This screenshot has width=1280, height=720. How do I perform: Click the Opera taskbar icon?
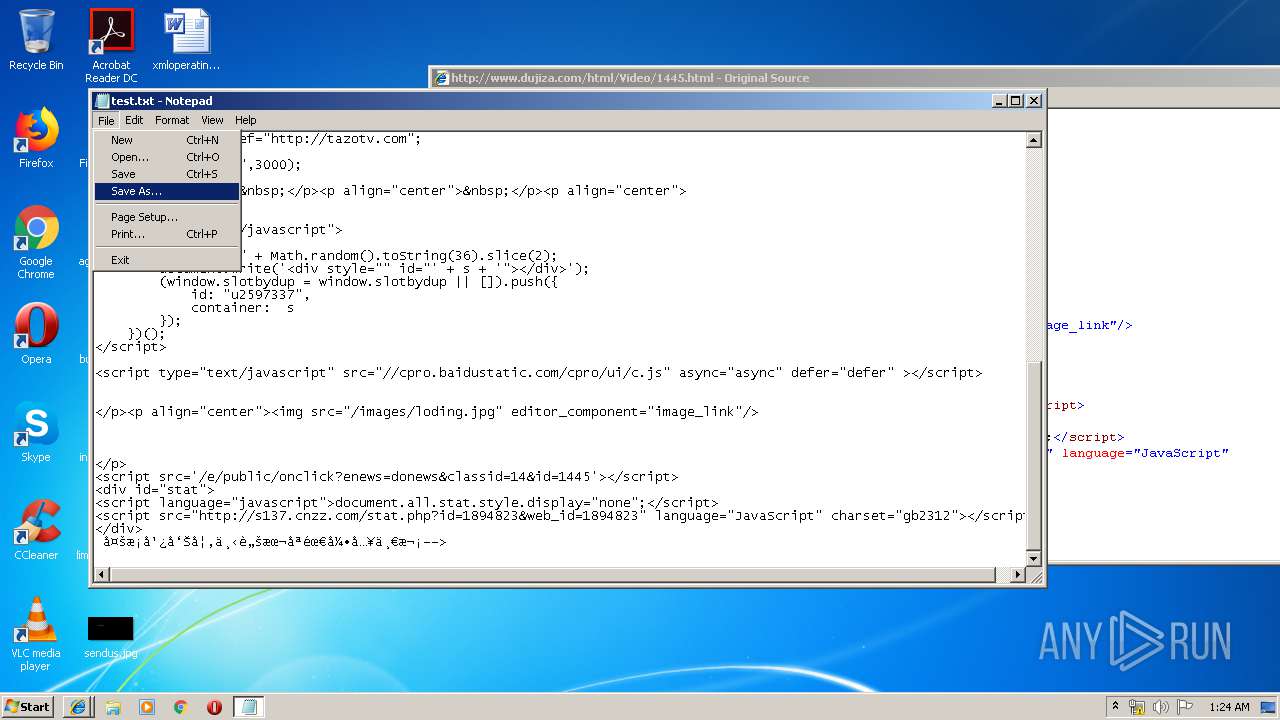pos(214,706)
